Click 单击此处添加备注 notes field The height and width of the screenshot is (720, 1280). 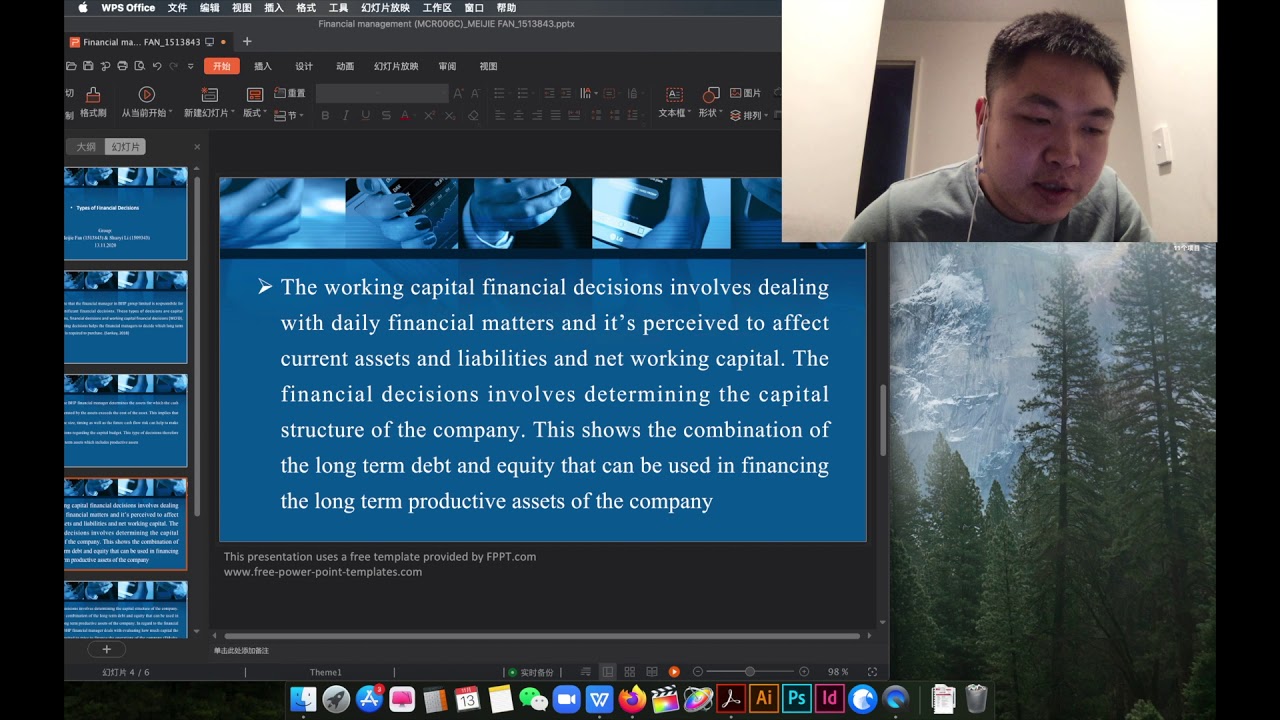pos(241,651)
